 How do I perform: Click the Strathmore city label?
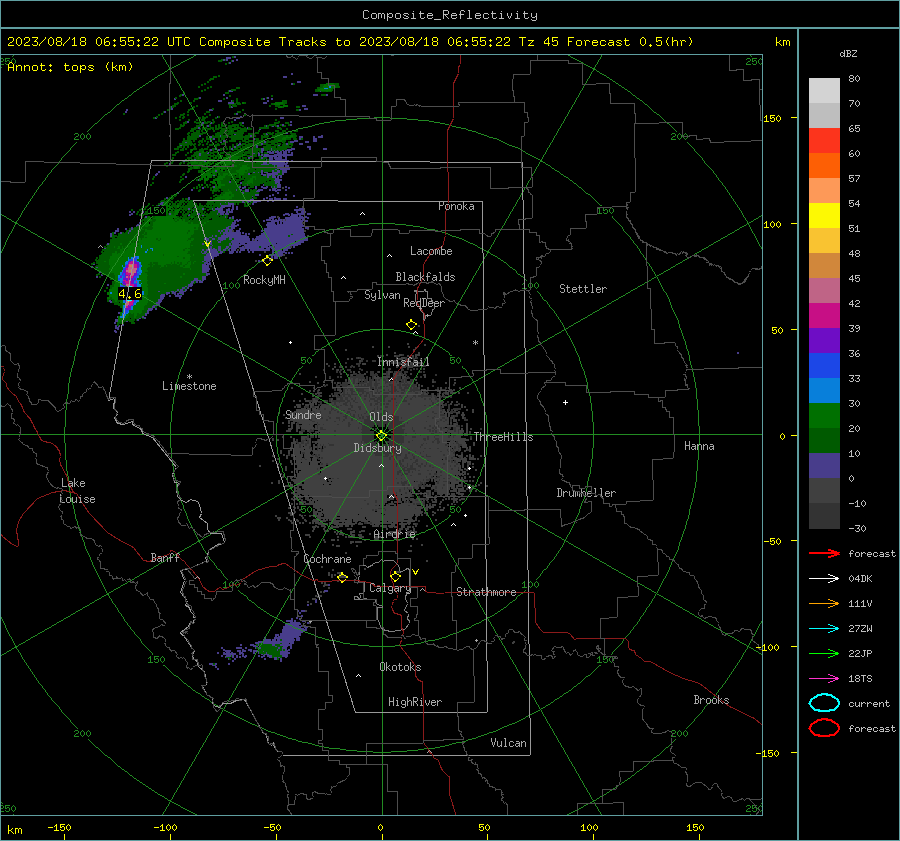coord(486,592)
